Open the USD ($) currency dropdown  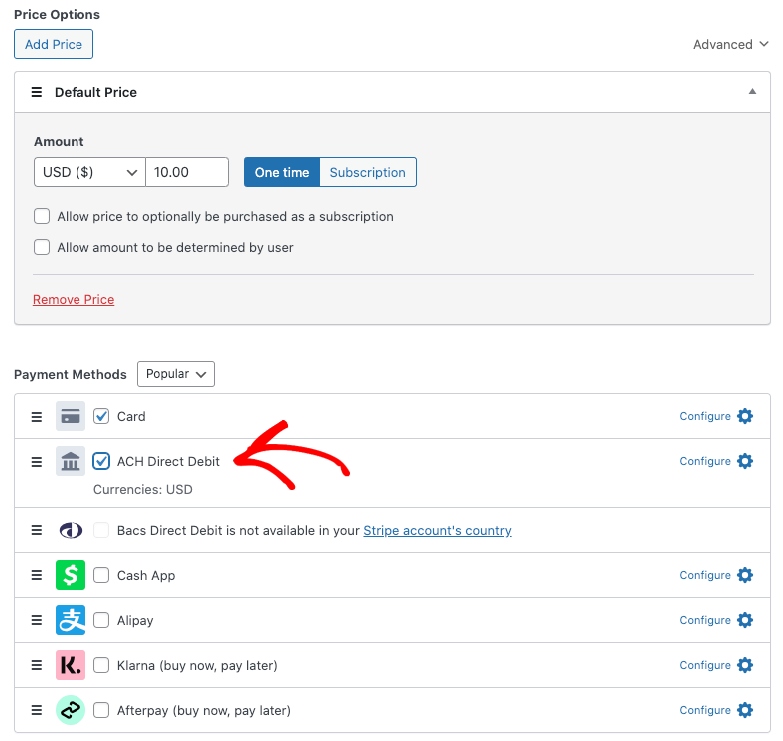point(90,172)
